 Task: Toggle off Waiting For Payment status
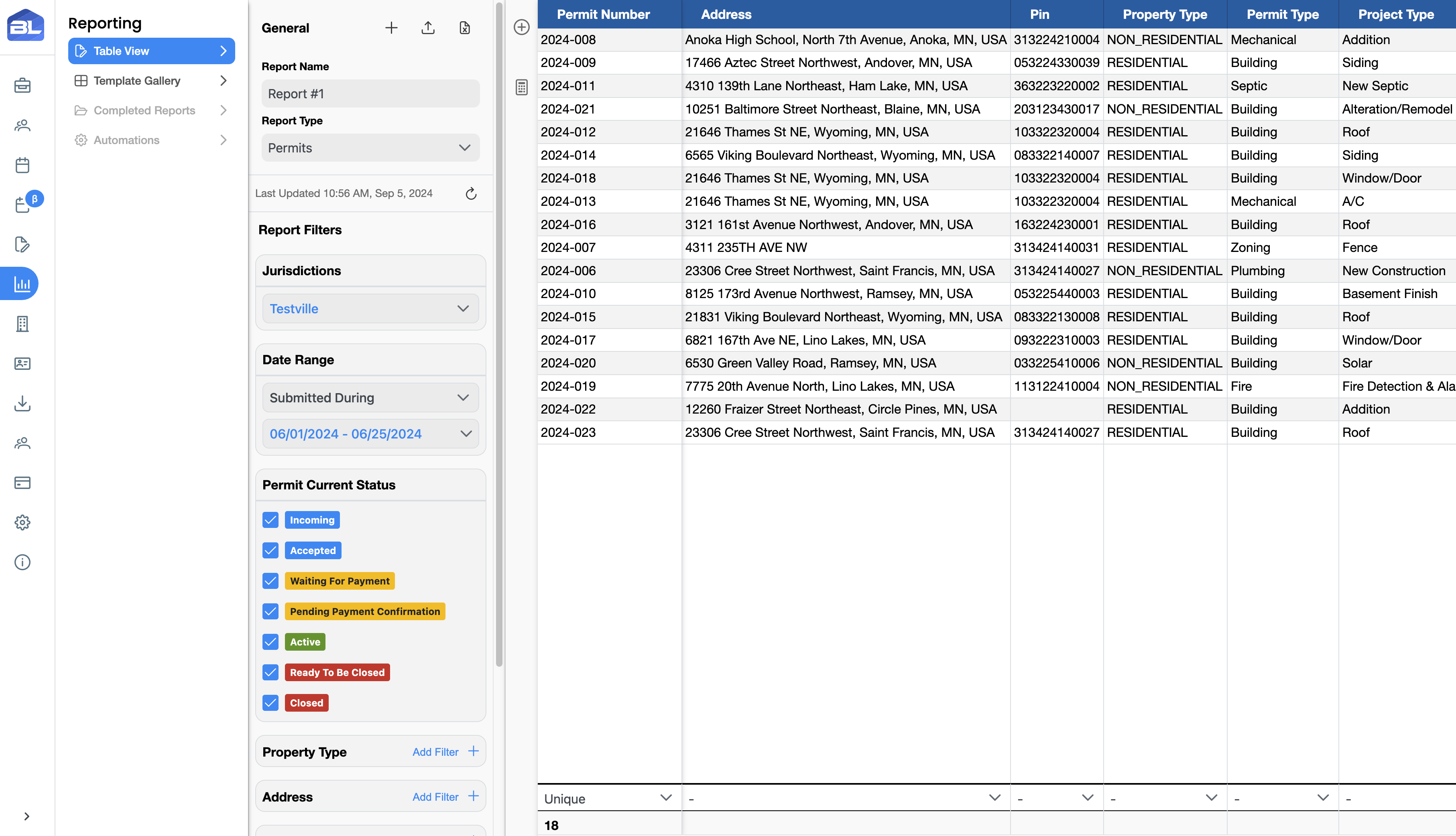coord(270,580)
